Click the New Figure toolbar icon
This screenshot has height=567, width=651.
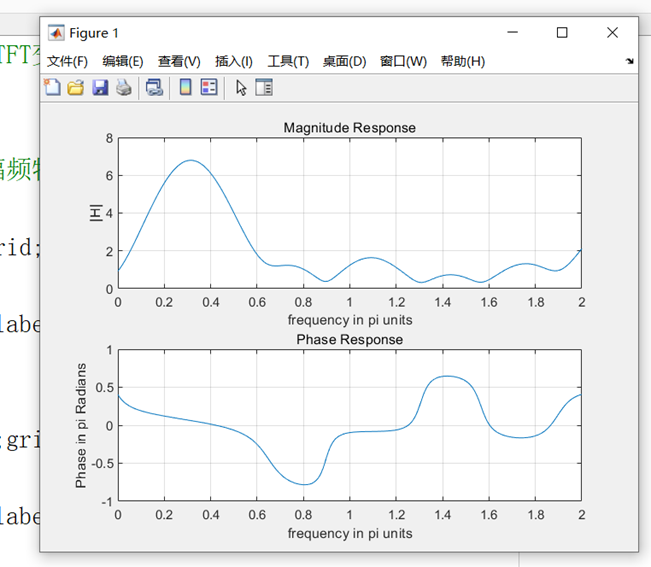52,87
